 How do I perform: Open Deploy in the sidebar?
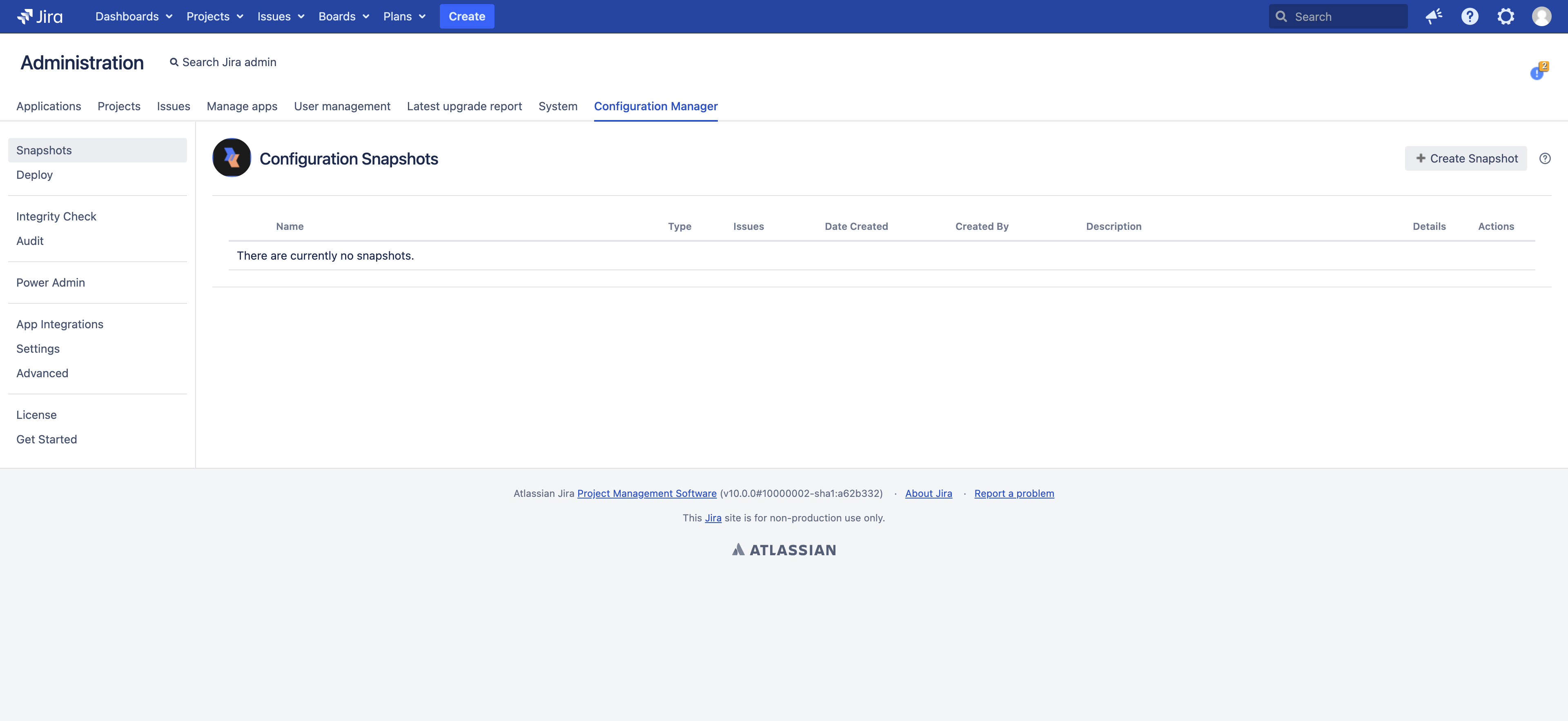(x=98, y=175)
